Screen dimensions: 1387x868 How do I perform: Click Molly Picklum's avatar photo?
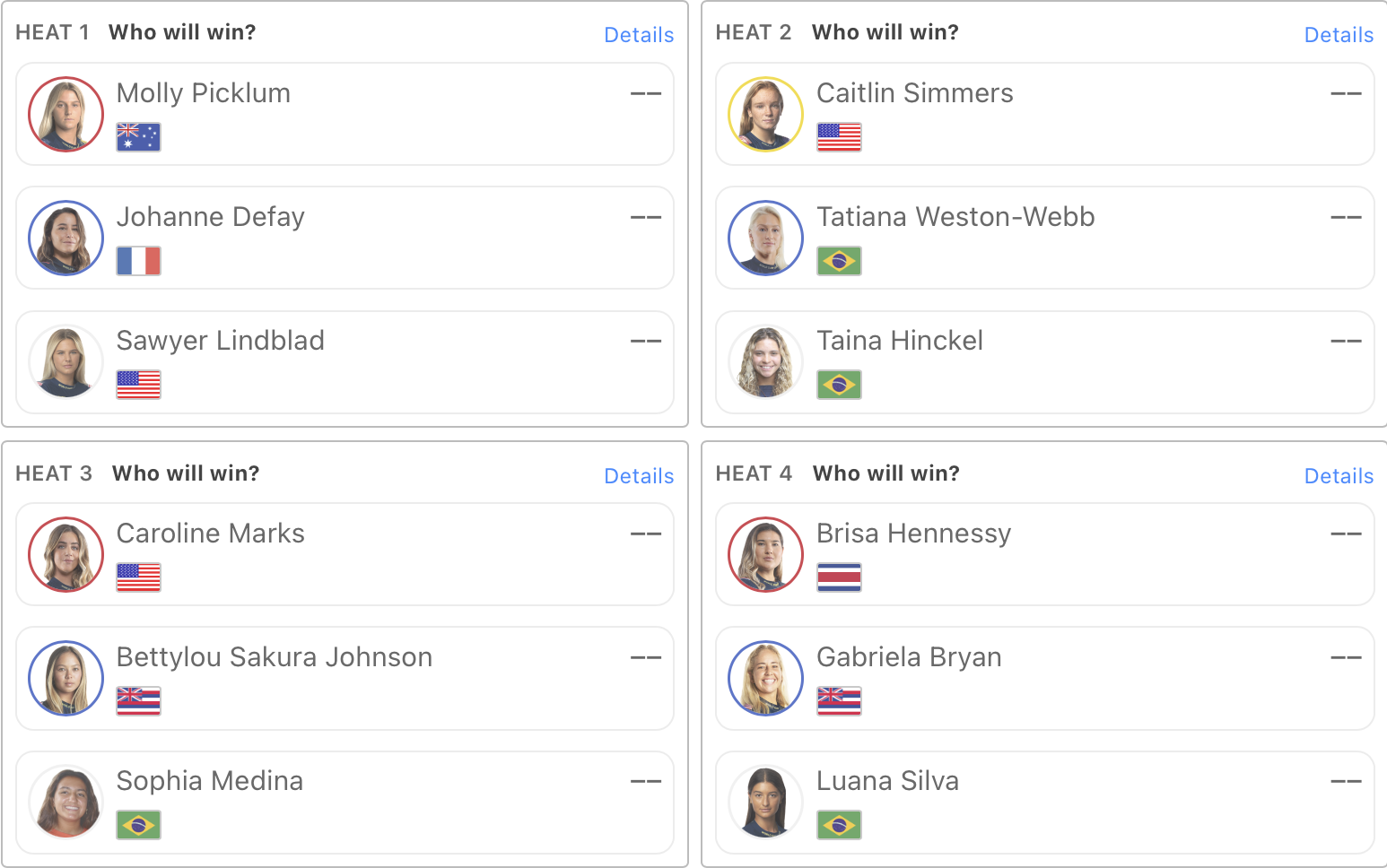65,115
